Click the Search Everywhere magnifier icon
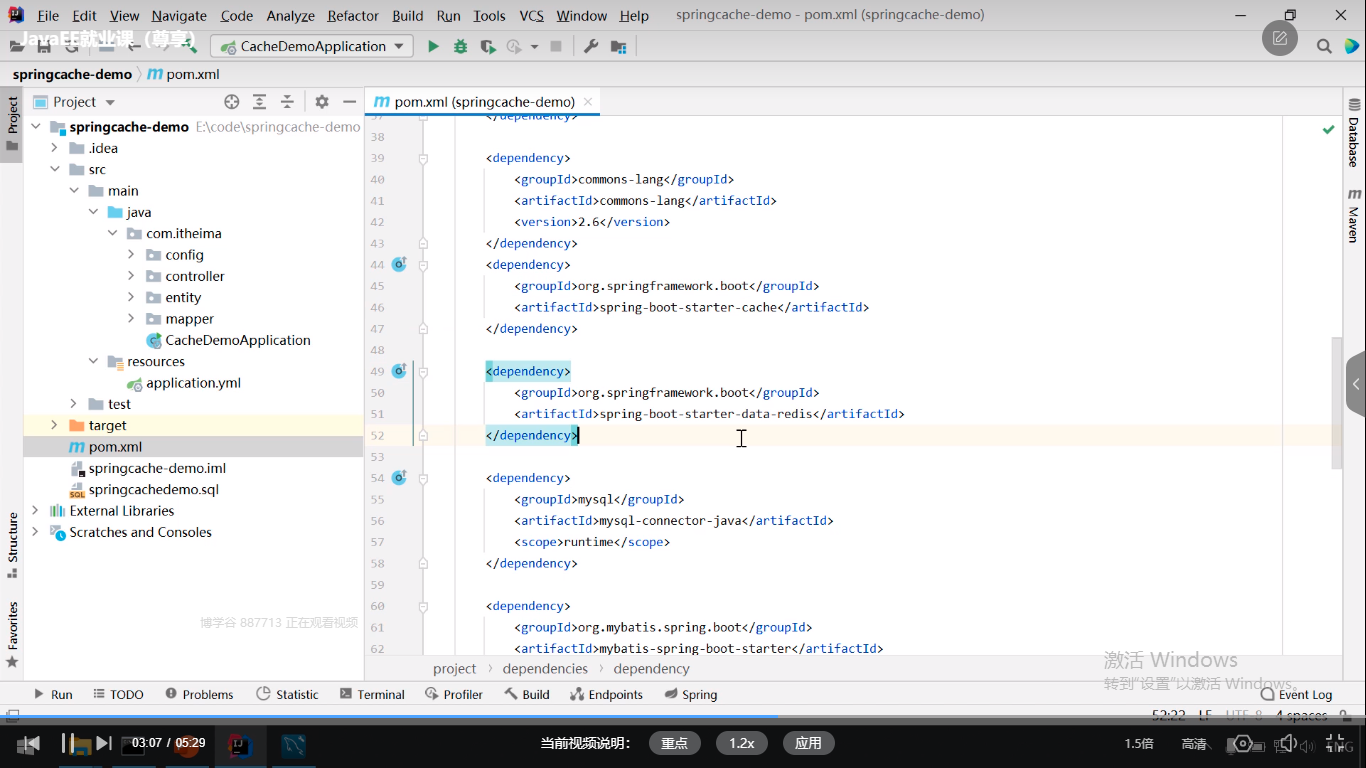This screenshot has width=1366, height=768. (1324, 46)
